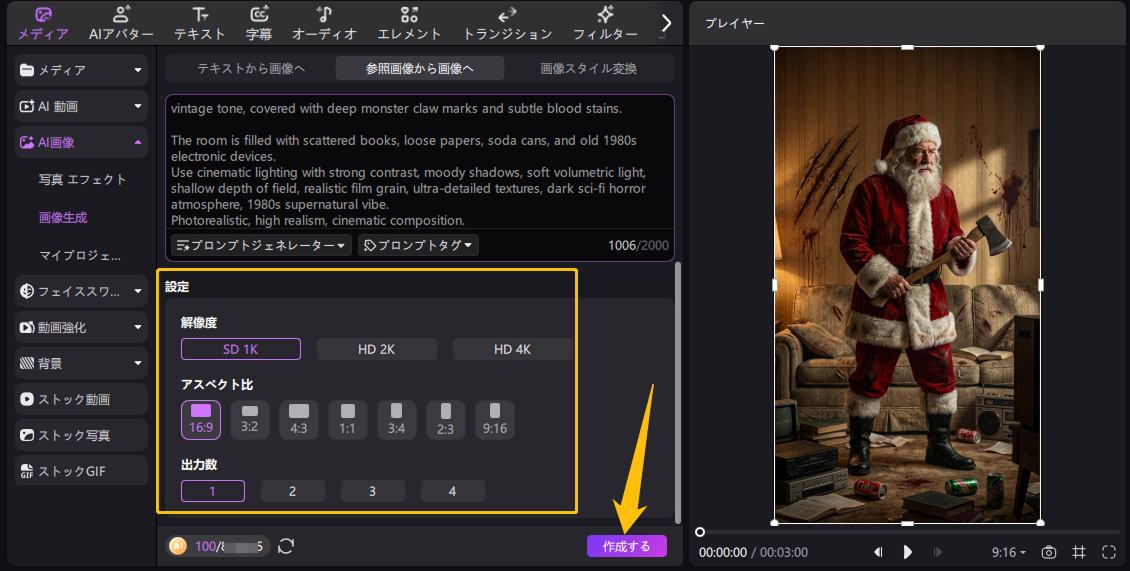Open ストック写真 in the sidebar
Viewport: 1130px width, 571px height.
click(x=81, y=435)
